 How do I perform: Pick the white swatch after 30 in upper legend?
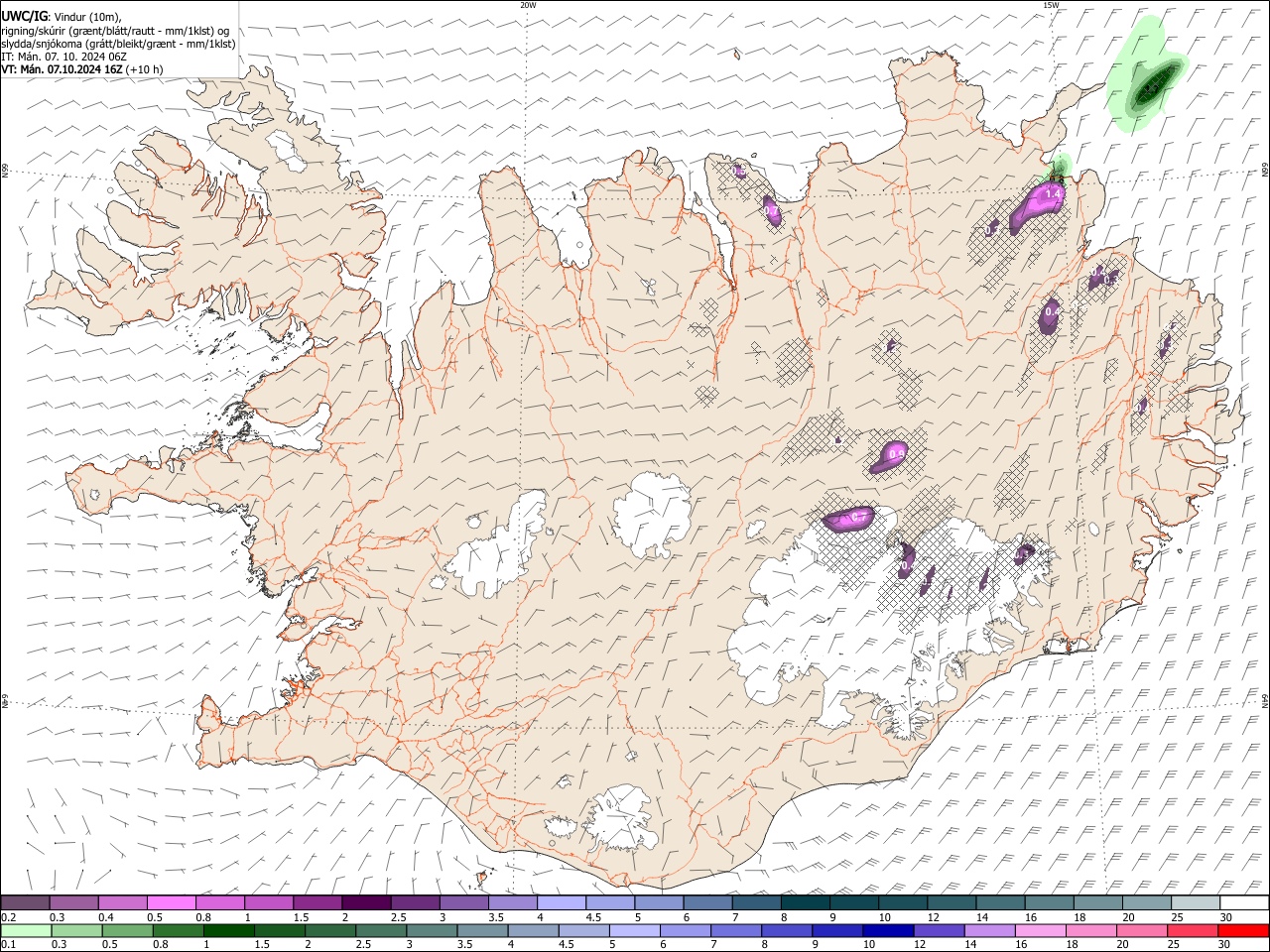click(x=1243, y=902)
